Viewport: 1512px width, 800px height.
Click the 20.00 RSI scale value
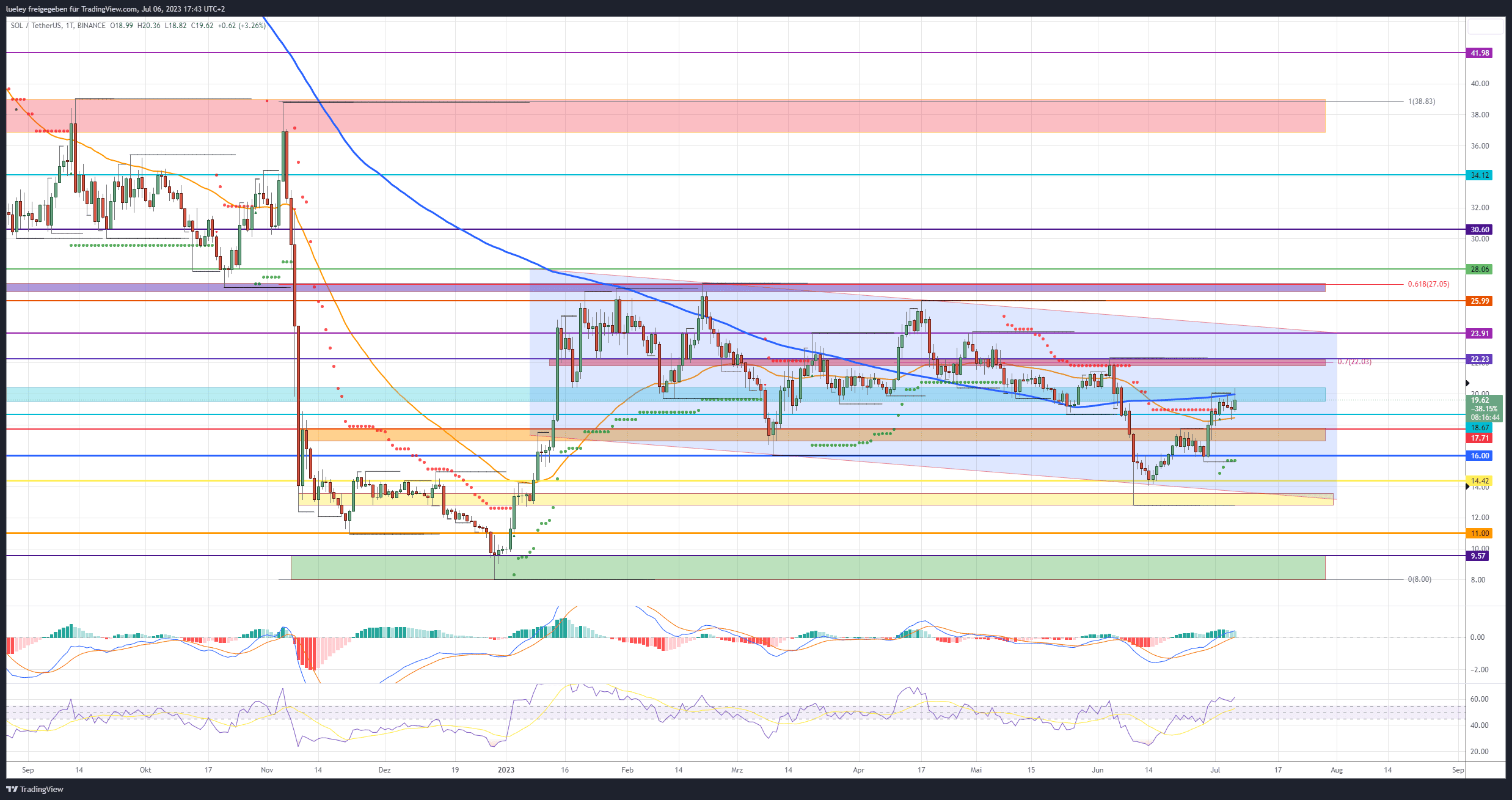click(1480, 752)
